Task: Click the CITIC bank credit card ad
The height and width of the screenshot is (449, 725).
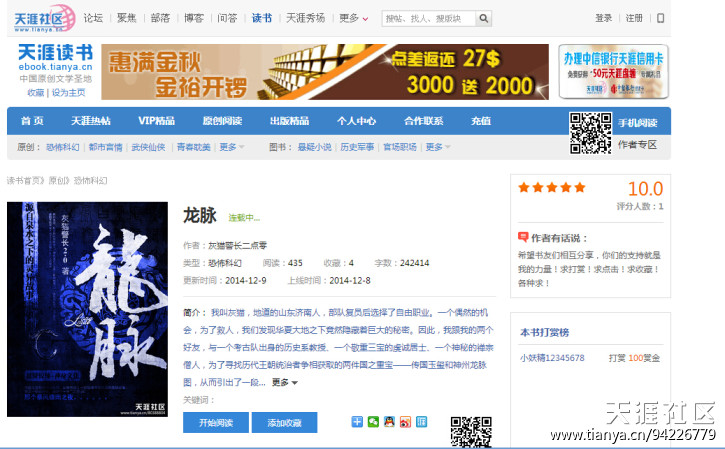Action: pos(614,72)
